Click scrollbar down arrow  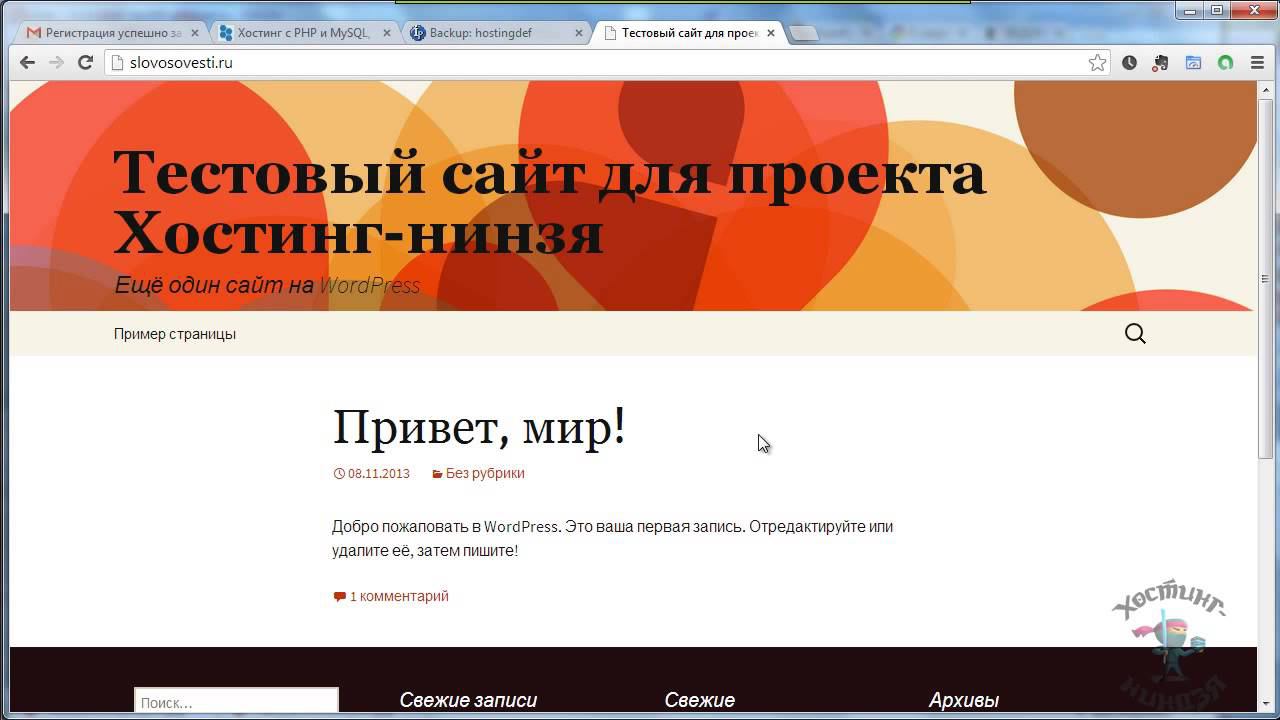pos(1264,704)
